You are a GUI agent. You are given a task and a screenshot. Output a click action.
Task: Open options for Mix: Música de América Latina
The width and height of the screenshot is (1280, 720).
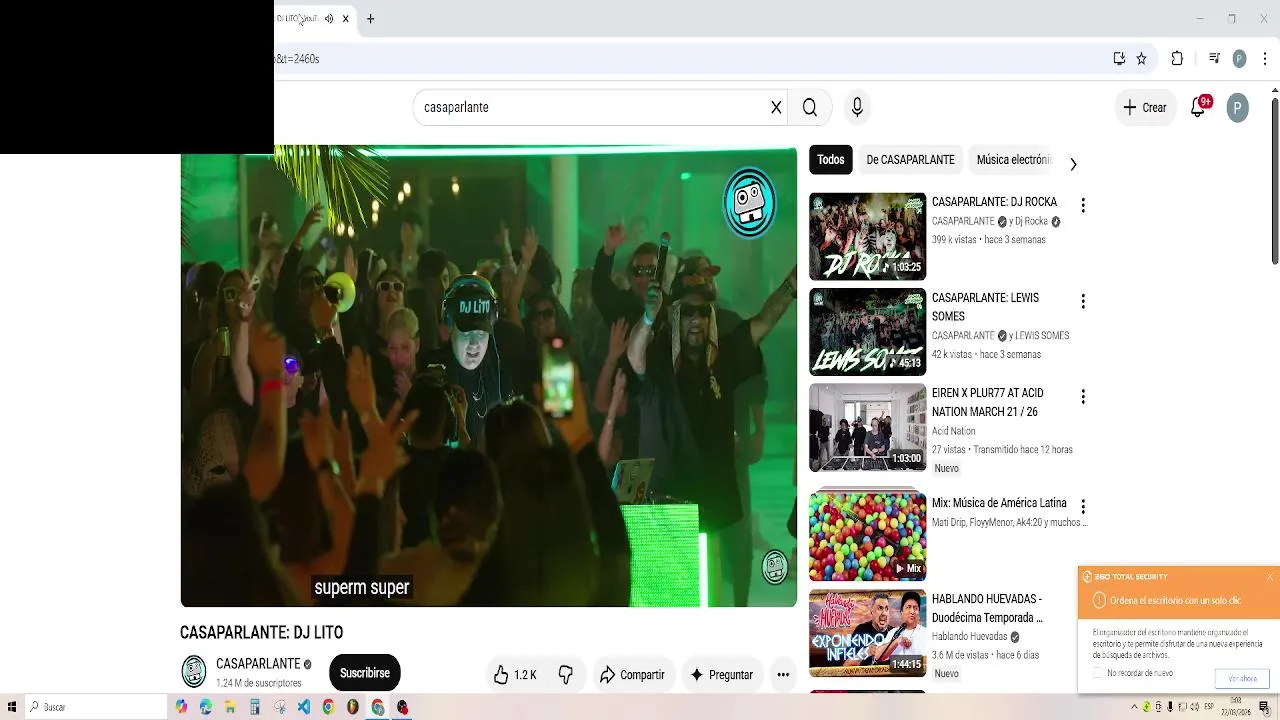(x=1082, y=507)
